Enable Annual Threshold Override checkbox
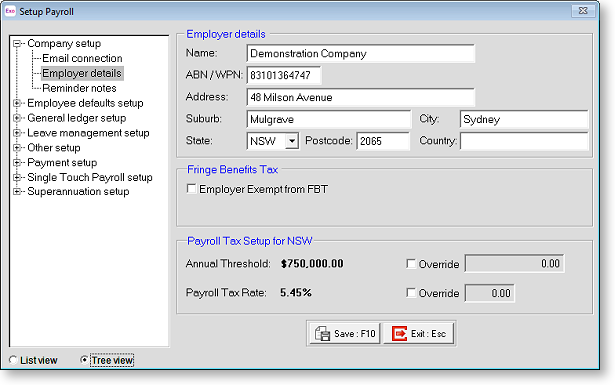 tap(411, 264)
